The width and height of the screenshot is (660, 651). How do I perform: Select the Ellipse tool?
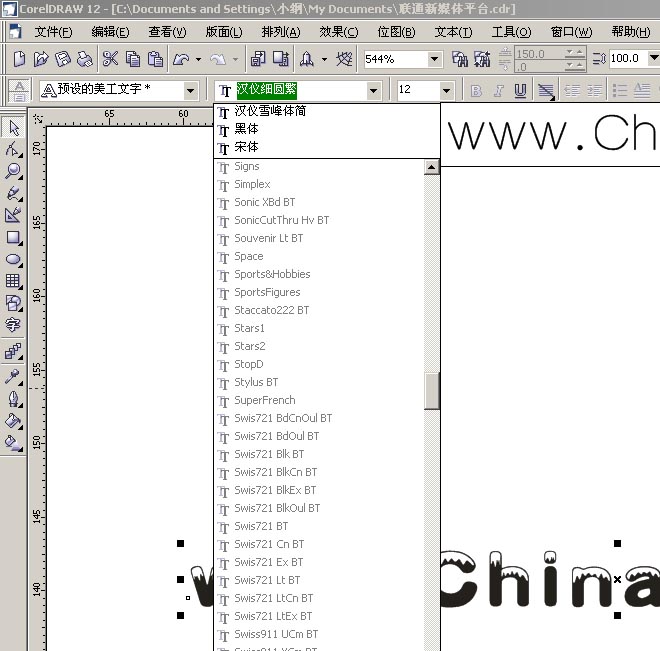click(13, 259)
